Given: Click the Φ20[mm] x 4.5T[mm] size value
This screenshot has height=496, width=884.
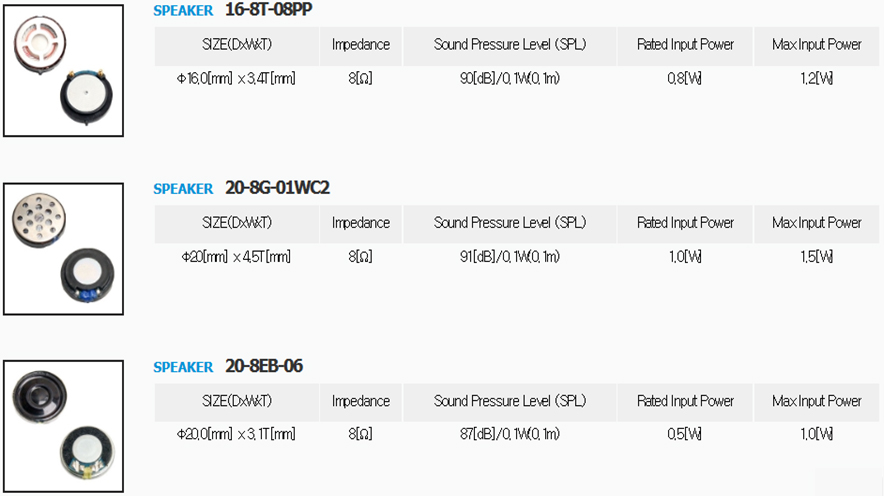Looking at the screenshot, I should (236, 257).
